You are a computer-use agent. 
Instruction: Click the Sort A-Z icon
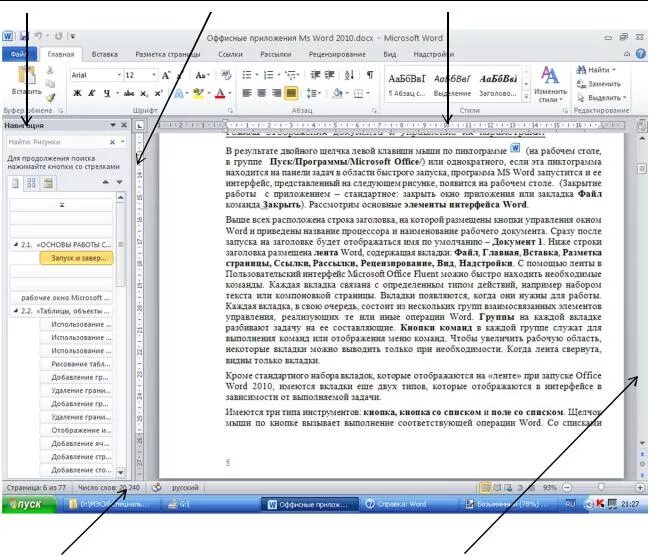point(349,75)
